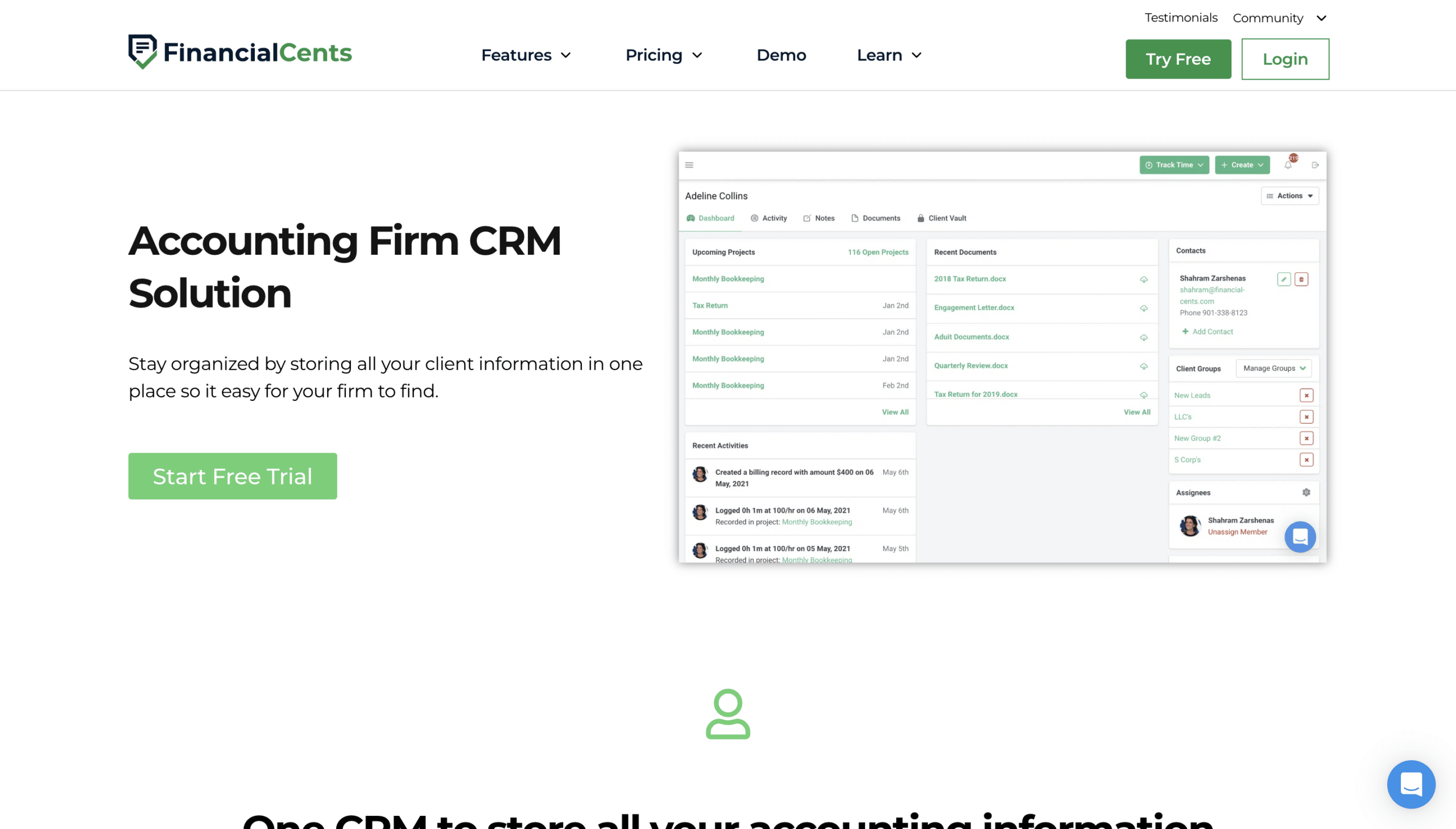Image resolution: width=1456 pixels, height=829 pixels.
Task: Click 'Created a billing record' activity entry
Action: pos(800,478)
